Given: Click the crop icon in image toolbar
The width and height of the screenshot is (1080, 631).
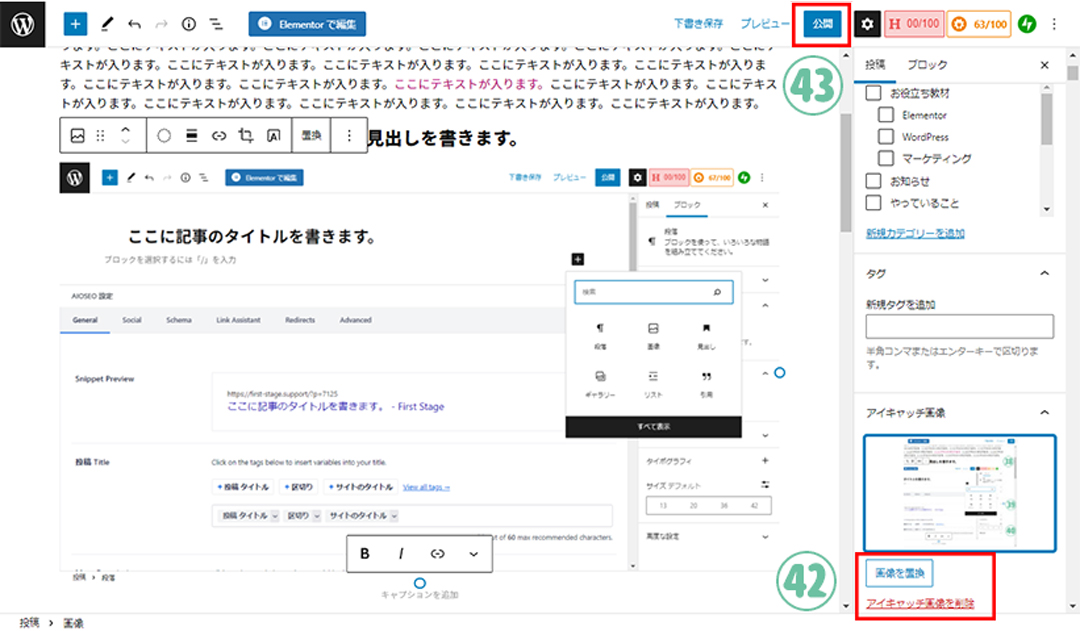Looking at the screenshot, I should pyautogui.click(x=246, y=135).
